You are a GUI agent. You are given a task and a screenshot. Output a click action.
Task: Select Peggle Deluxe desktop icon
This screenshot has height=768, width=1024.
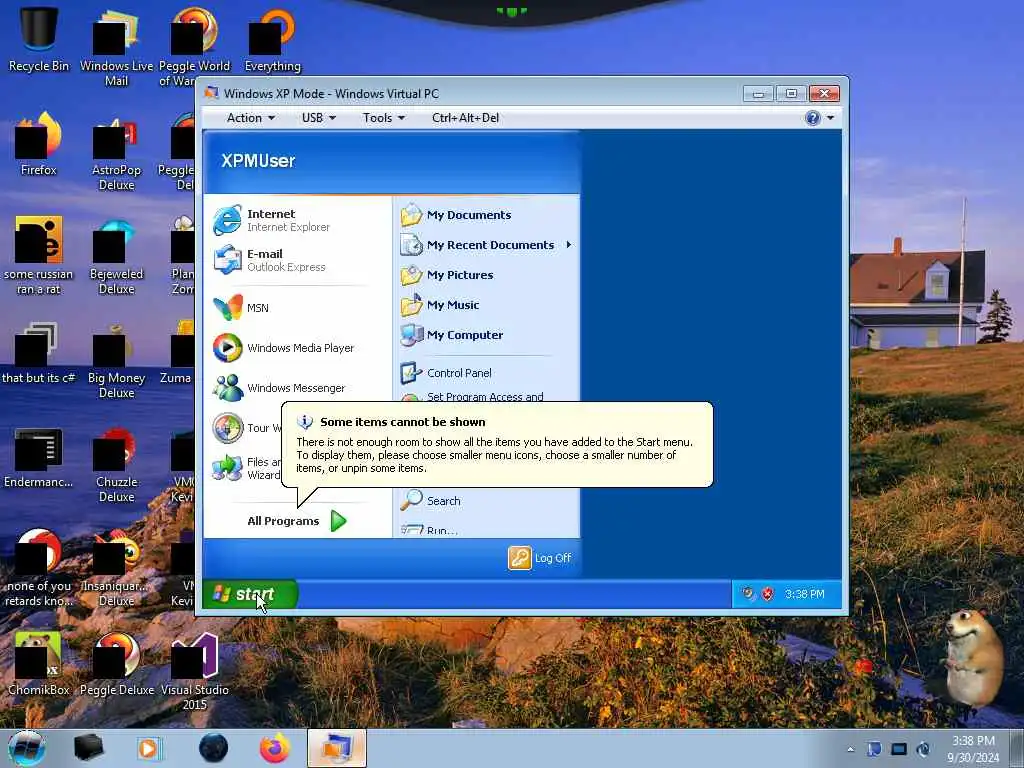tap(116, 664)
